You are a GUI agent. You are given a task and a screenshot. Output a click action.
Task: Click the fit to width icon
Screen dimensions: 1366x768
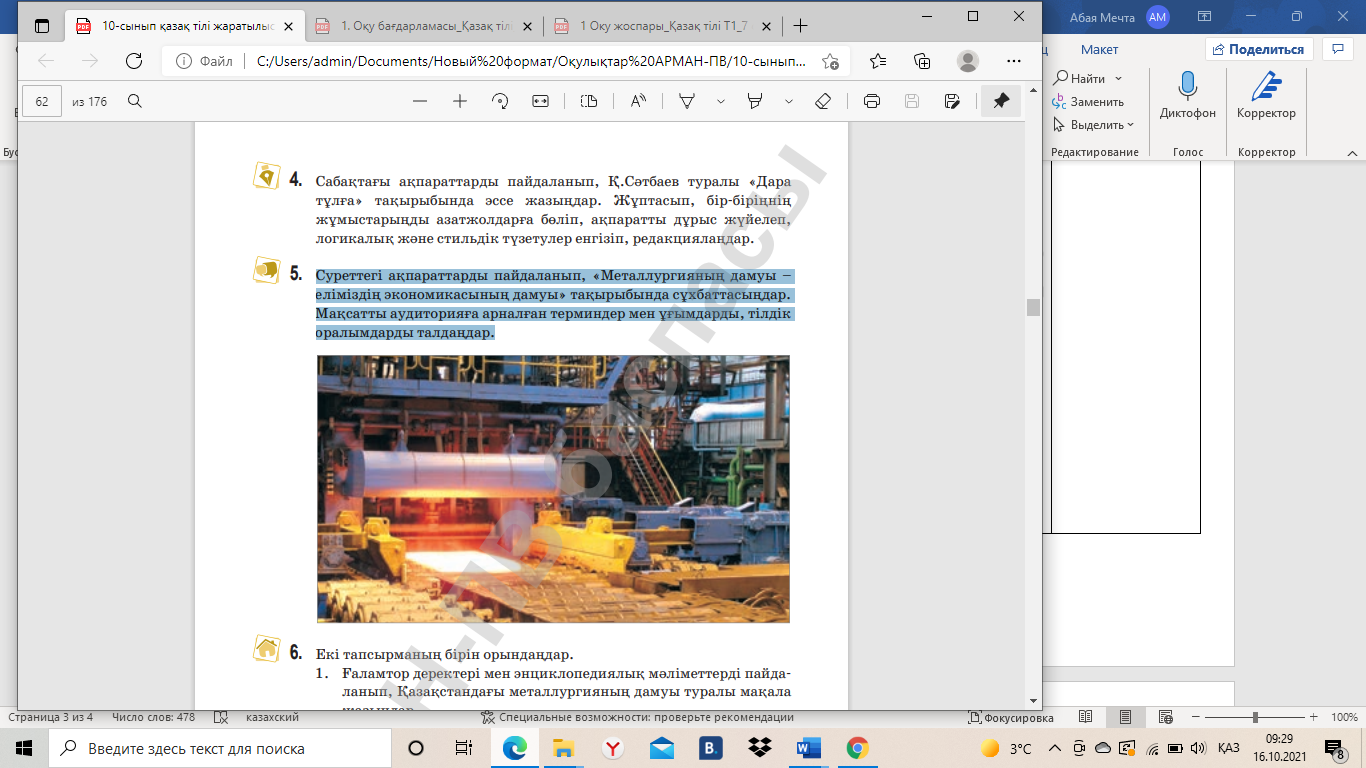[541, 101]
